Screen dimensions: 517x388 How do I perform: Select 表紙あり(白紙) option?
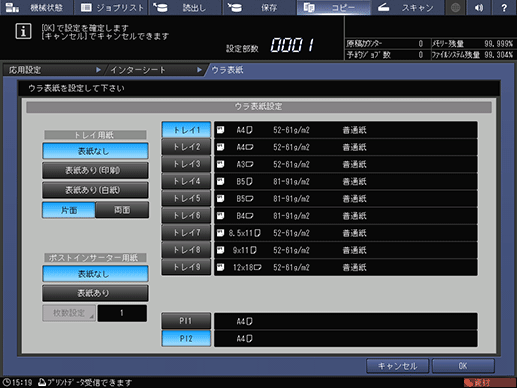click(x=95, y=190)
